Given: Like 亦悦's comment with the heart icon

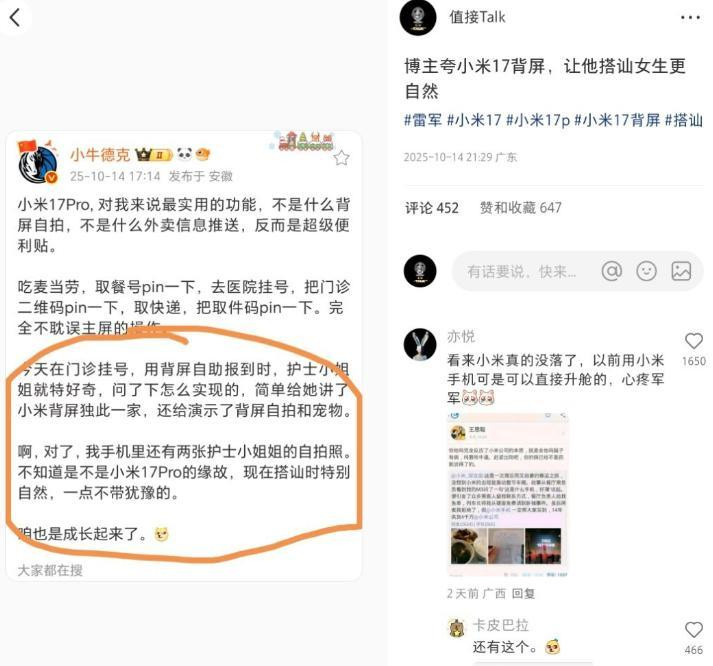Looking at the screenshot, I should tap(694, 341).
